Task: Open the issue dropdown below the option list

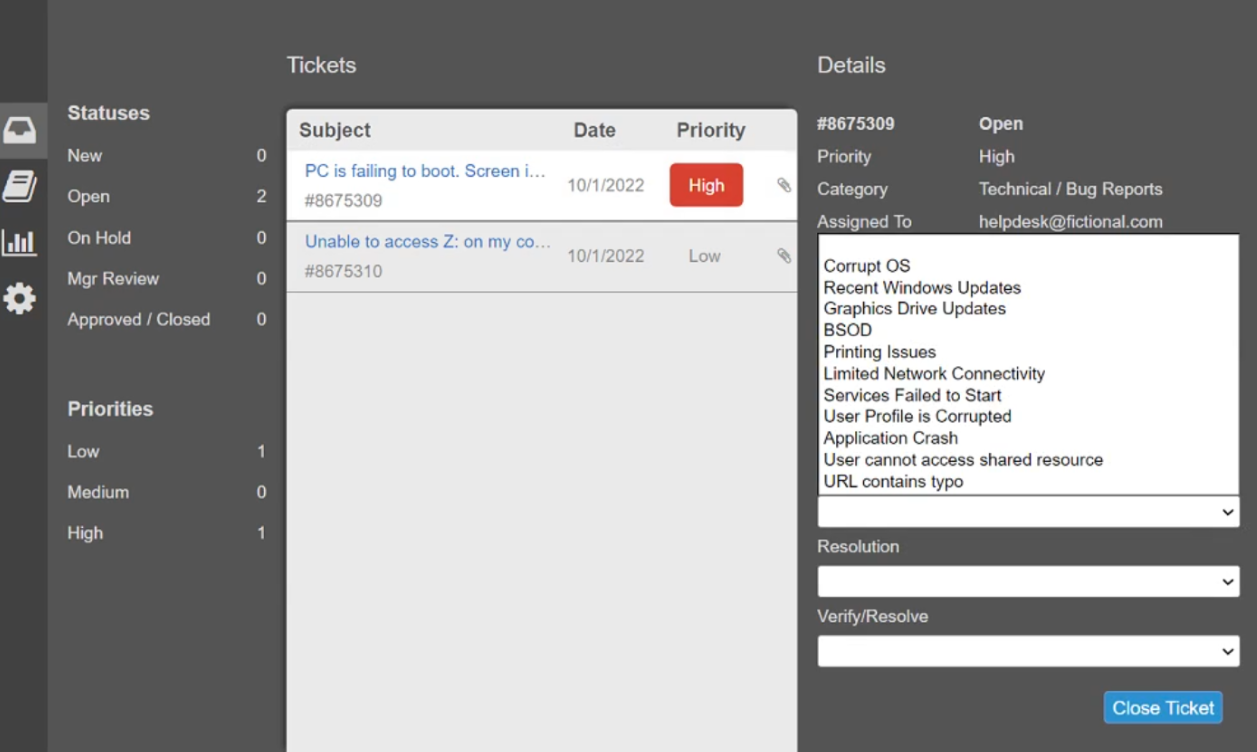Action: click(1028, 512)
